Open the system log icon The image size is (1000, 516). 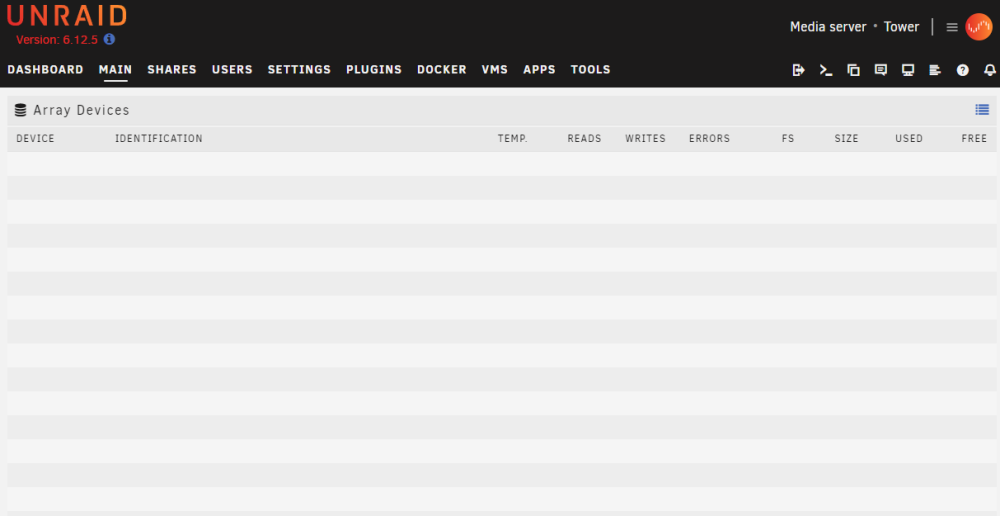point(935,70)
